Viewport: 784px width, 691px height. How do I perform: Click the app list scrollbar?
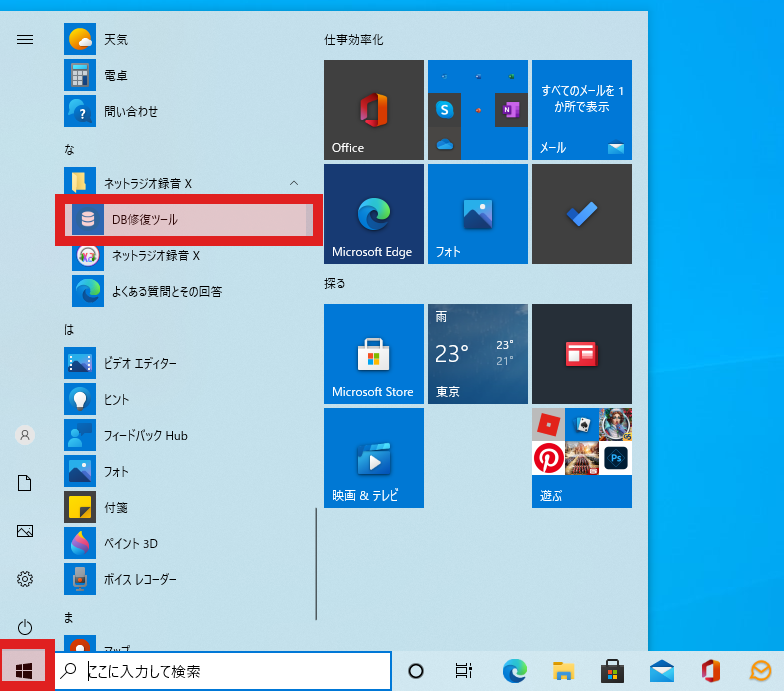tap(316, 563)
